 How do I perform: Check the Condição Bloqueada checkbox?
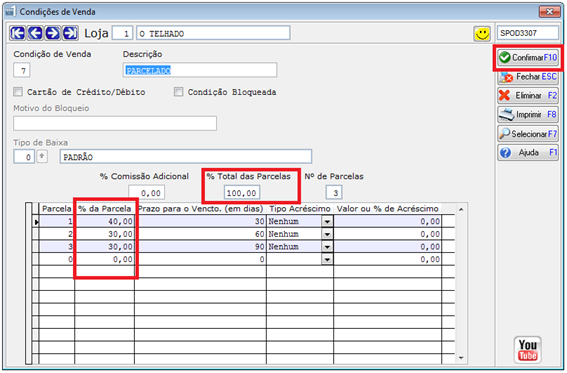pyautogui.click(x=178, y=92)
